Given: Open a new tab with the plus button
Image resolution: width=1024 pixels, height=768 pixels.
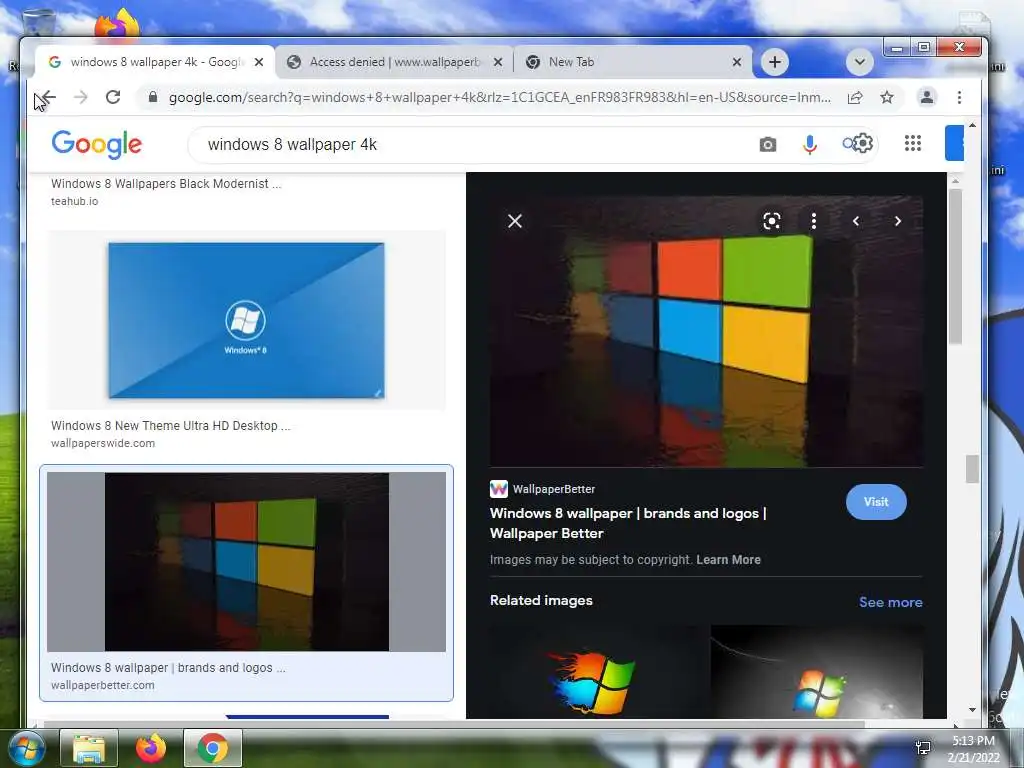Looking at the screenshot, I should pos(775,62).
